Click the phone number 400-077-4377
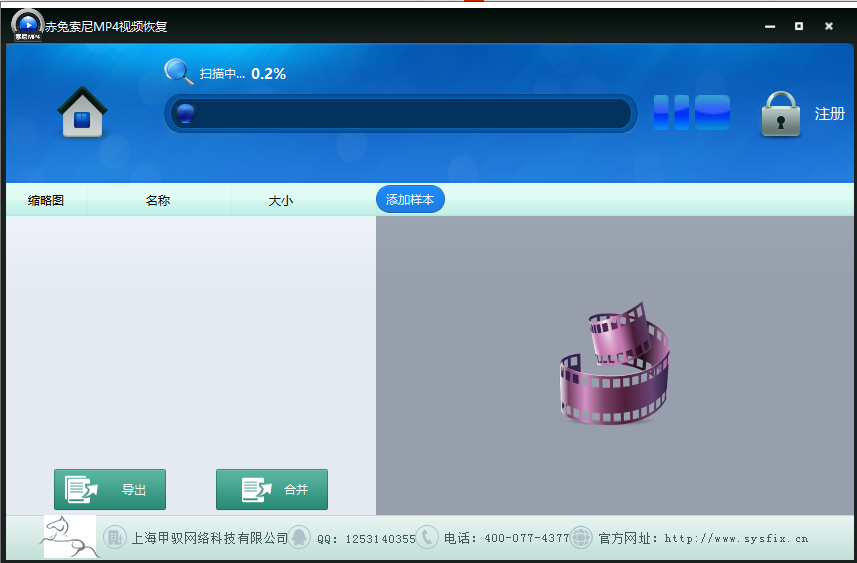Viewport: 857px width, 563px height. [x=527, y=538]
